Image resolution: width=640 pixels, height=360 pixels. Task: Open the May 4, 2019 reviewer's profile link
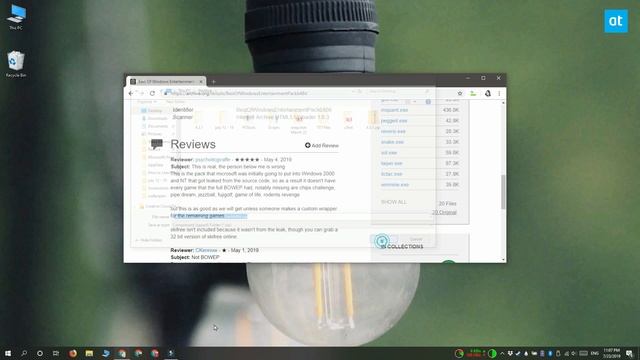(213, 160)
